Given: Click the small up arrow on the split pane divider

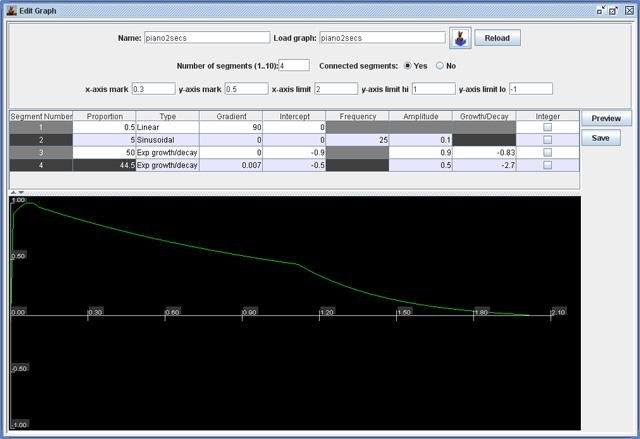Looking at the screenshot, I should pyautogui.click(x=13, y=192).
